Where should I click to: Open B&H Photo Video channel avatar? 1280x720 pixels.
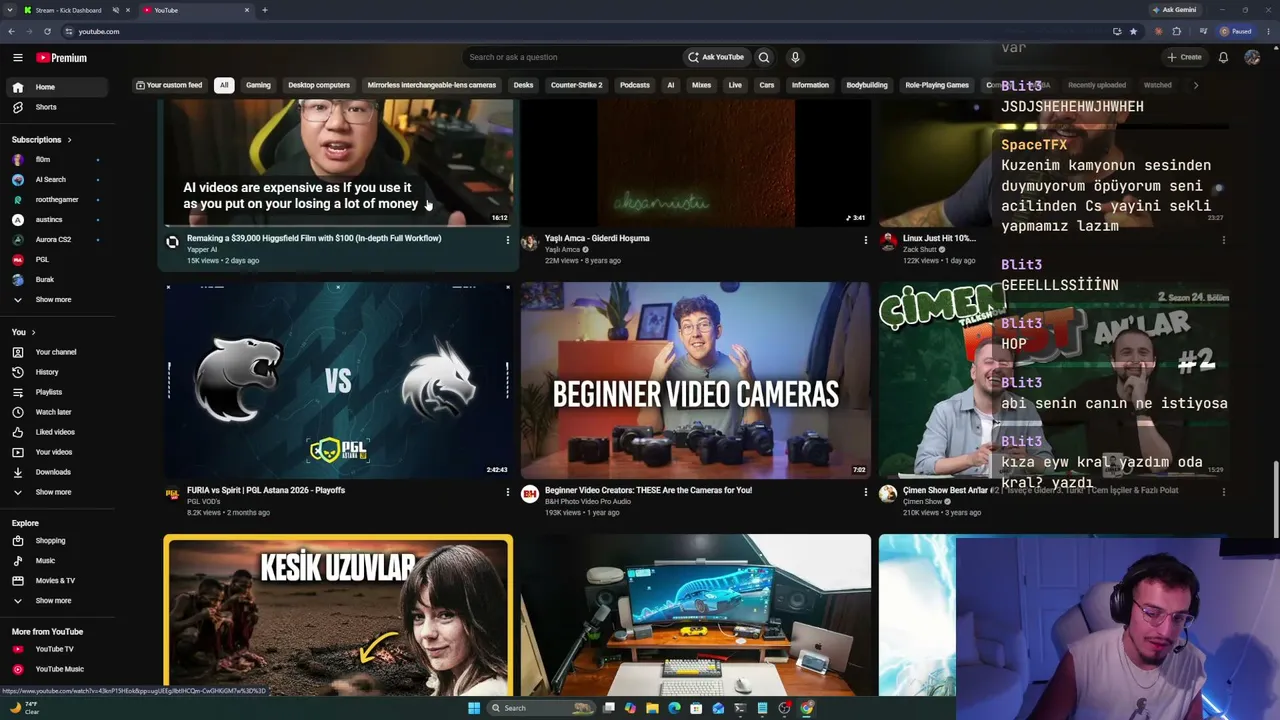tap(530, 494)
